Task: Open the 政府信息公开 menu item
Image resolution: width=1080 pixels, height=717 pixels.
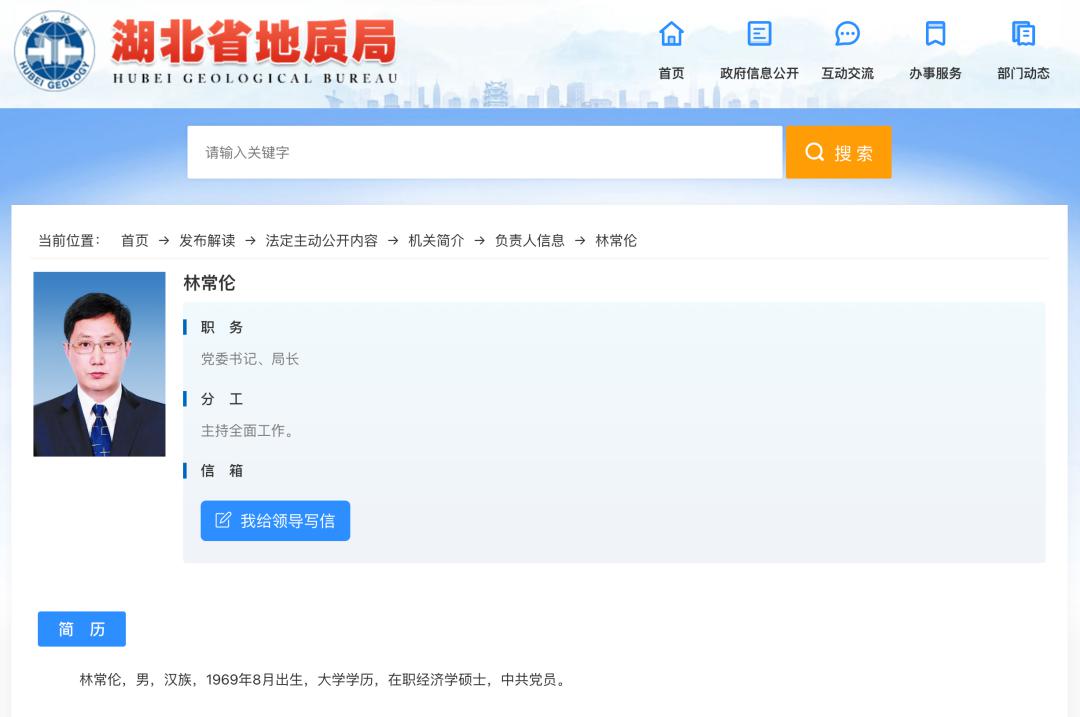Action: (x=759, y=73)
